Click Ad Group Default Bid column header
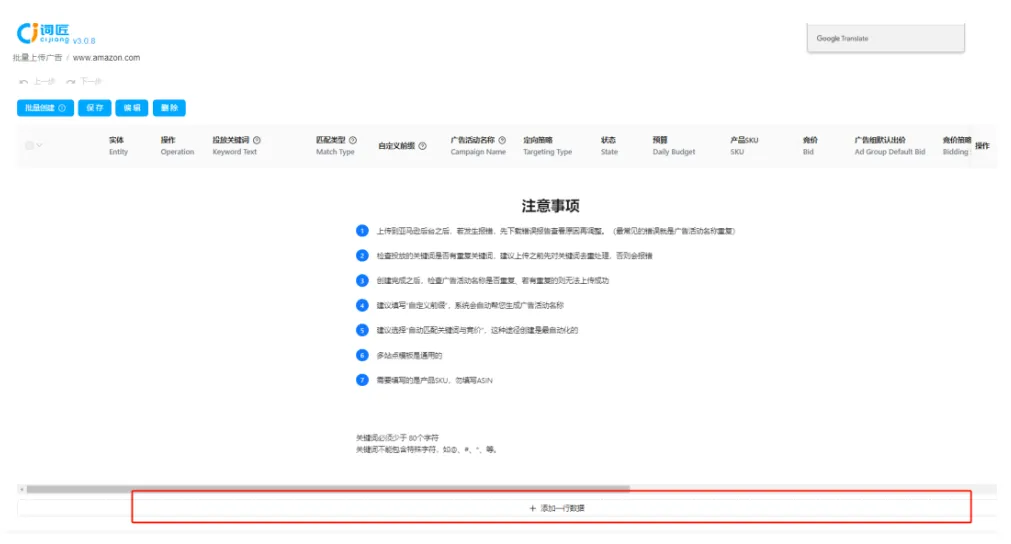Viewport: 1011px width, 544px height. 890,146
